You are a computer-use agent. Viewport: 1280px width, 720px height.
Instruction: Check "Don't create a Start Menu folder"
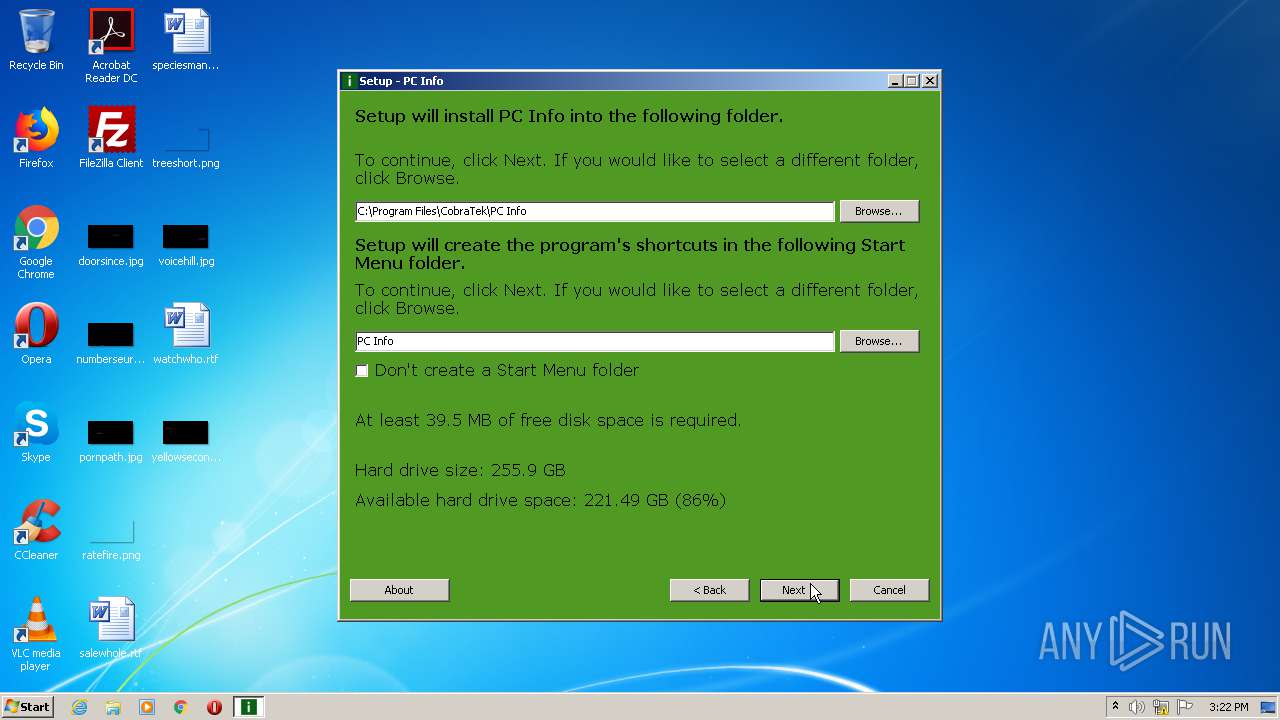362,371
